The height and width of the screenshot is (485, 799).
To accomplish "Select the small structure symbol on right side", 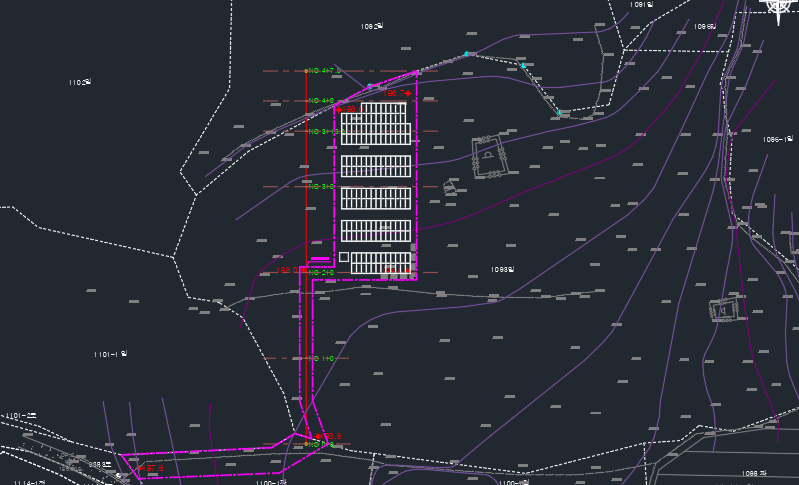I will [x=724, y=309].
